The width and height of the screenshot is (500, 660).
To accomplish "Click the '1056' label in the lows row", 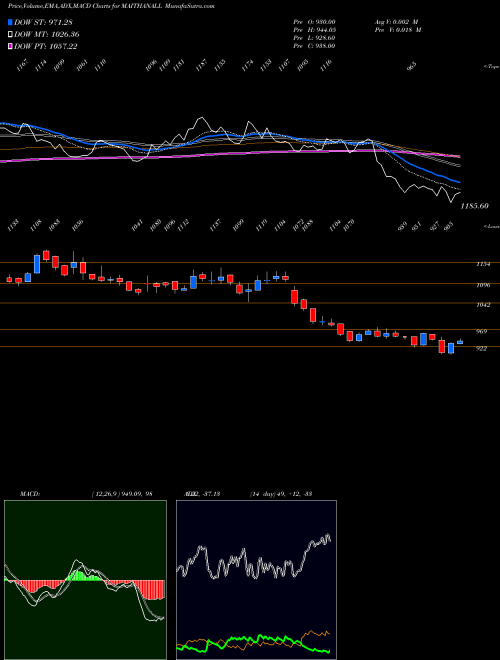I will (77, 226).
